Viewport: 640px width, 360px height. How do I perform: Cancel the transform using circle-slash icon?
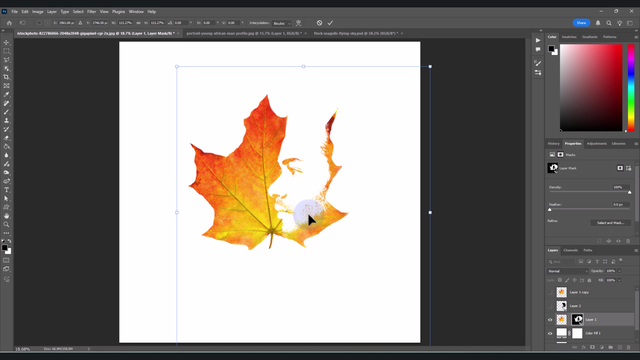click(x=320, y=23)
